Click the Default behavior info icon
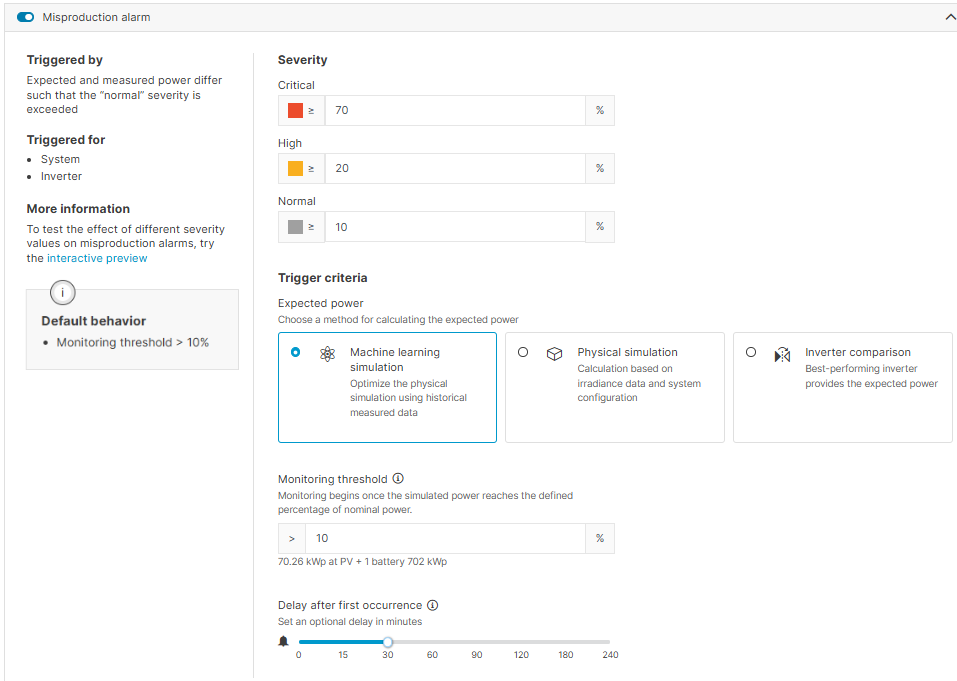 tap(62, 292)
